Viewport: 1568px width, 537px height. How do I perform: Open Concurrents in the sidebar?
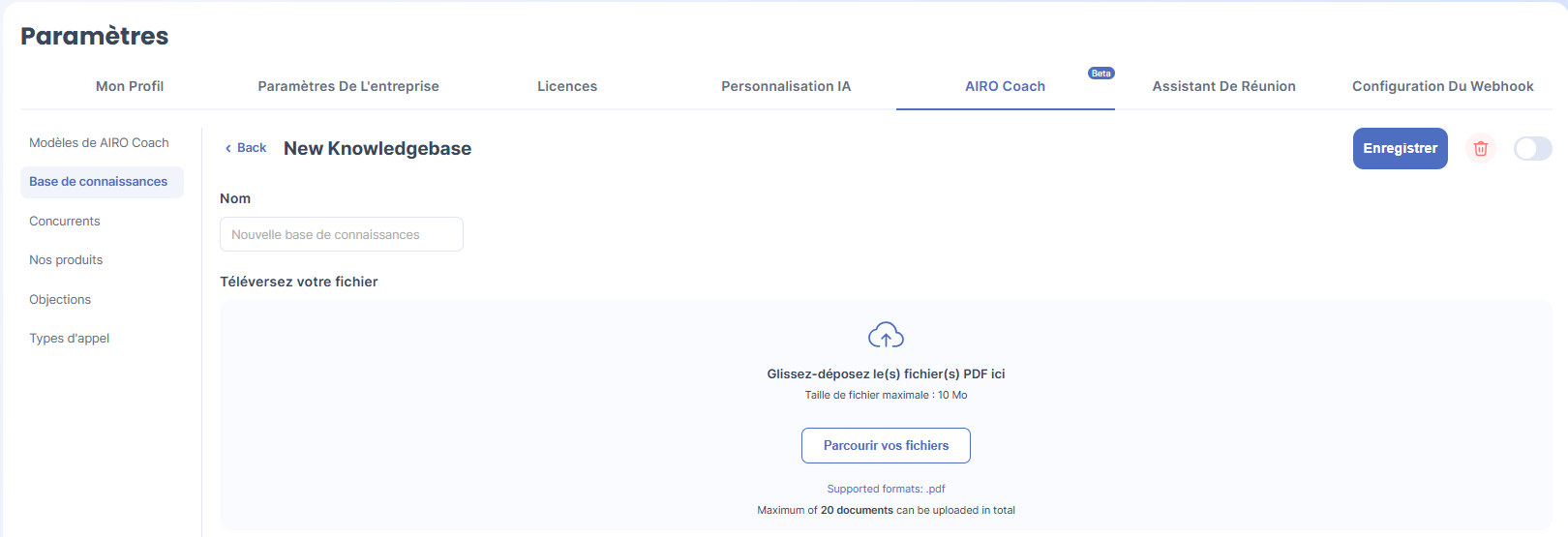(x=65, y=221)
